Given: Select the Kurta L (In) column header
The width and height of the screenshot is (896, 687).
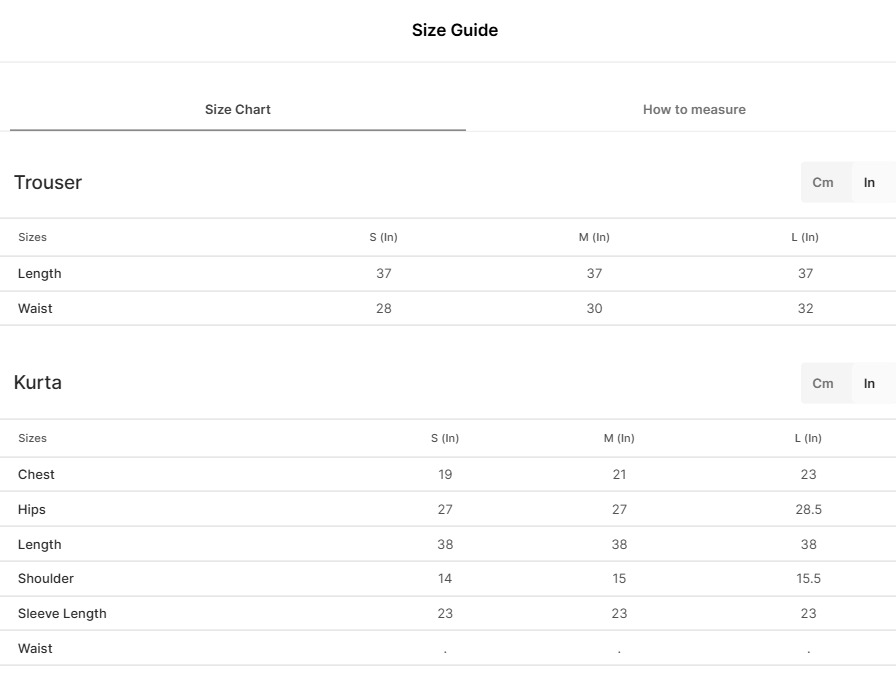Looking at the screenshot, I should tap(808, 438).
